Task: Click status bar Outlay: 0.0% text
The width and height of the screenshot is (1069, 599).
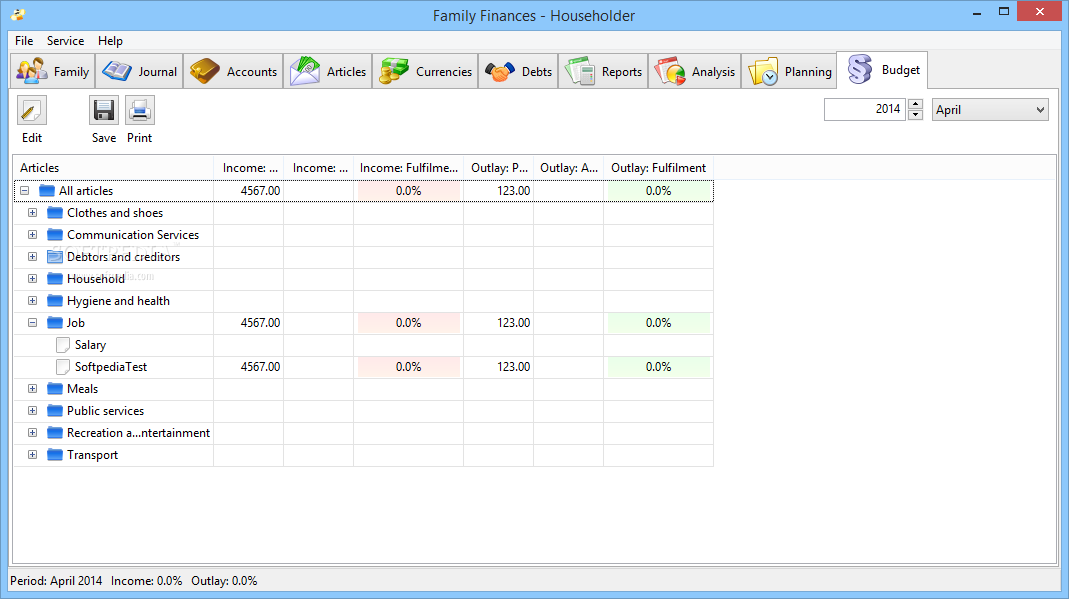Action: (x=224, y=581)
